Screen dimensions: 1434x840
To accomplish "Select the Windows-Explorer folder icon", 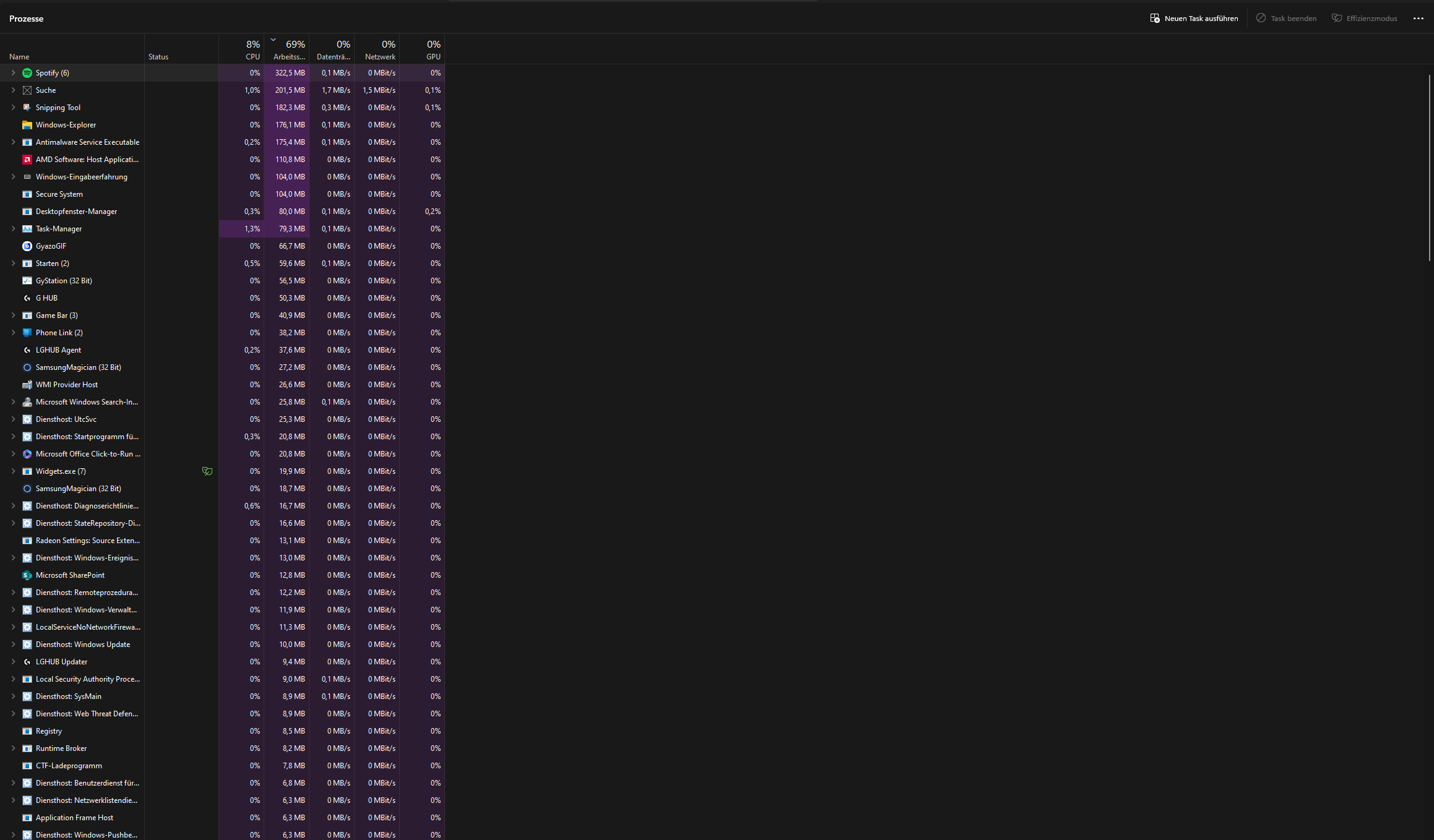I will coord(27,125).
